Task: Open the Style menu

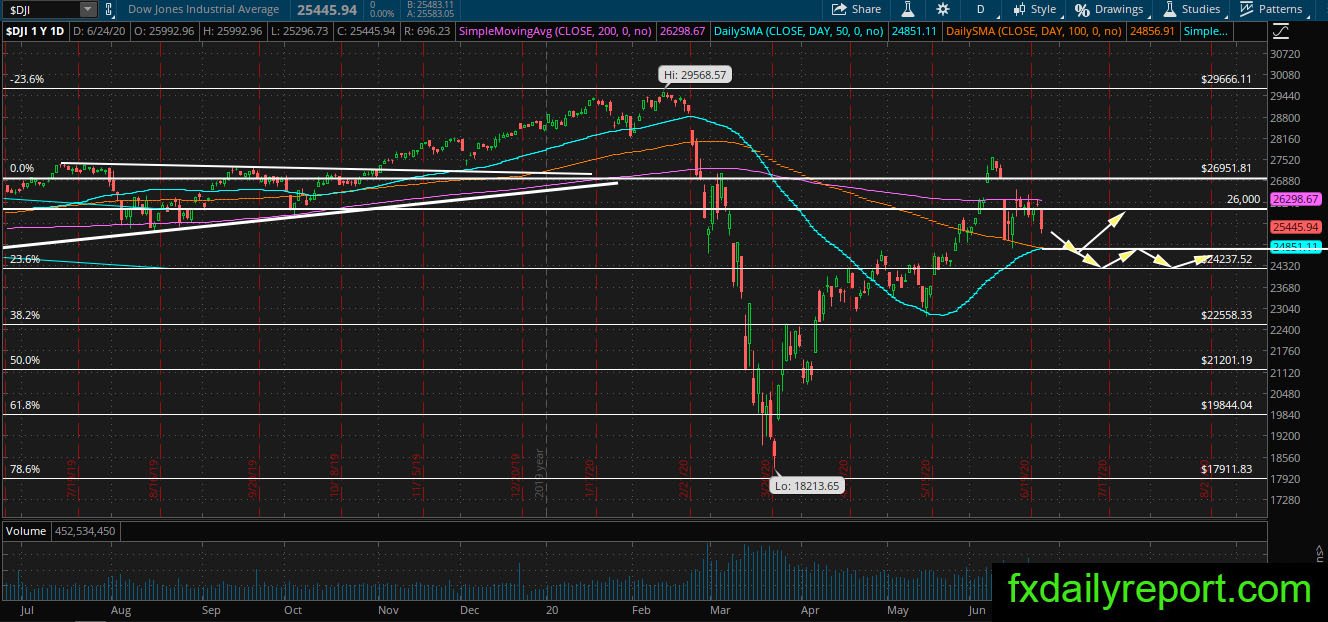Action: coord(1035,9)
